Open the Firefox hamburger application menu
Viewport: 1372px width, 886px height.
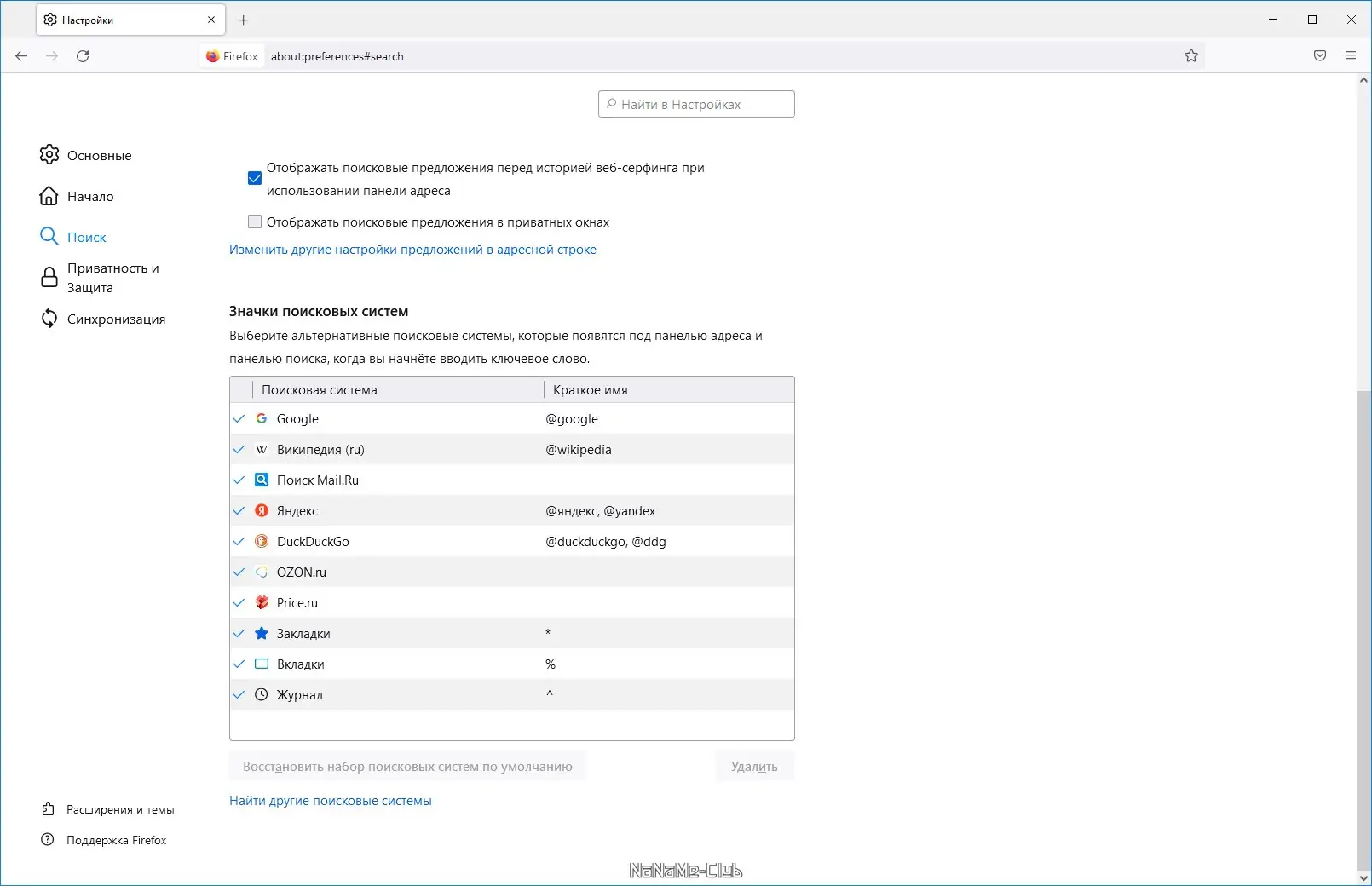pyautogui.click(x=1351, y=56)
